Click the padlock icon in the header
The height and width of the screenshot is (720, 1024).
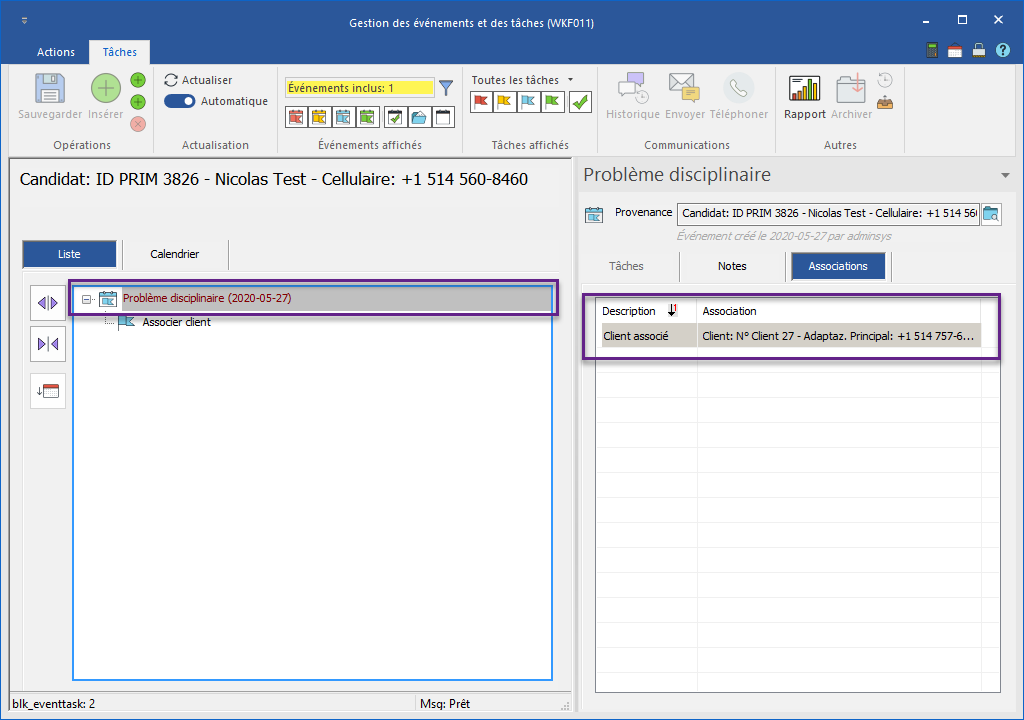[x=978, y=50]
